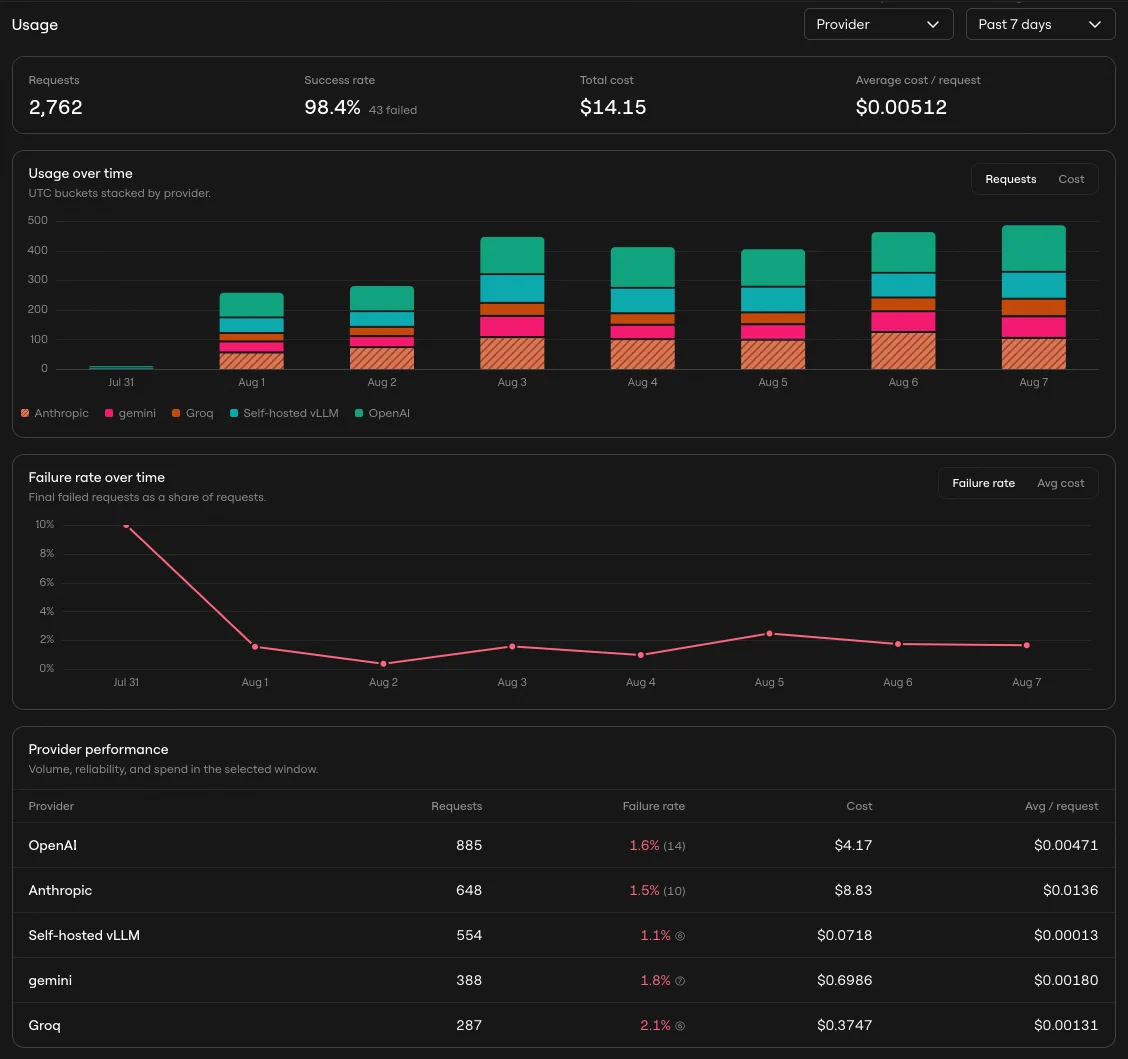
Task: Click the Aug 3 stacked usage bar
Action: pos(511,303)
